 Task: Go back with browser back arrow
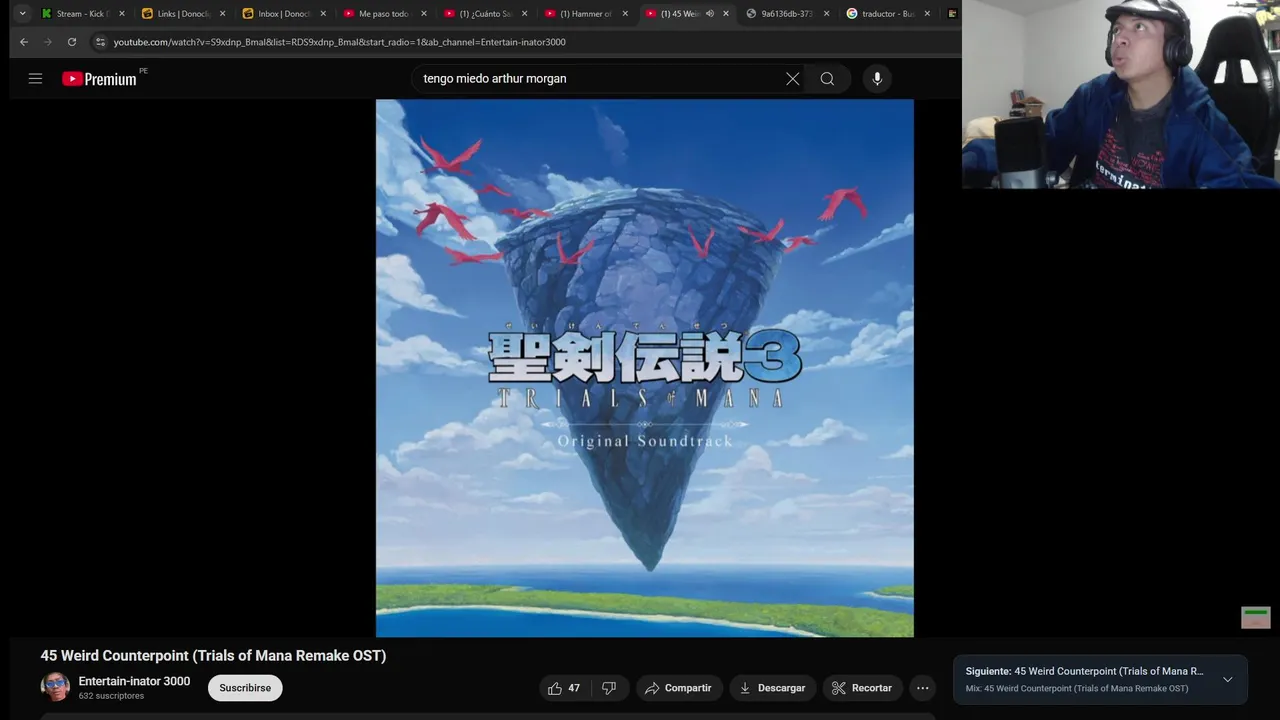click(x=24, y=42)
